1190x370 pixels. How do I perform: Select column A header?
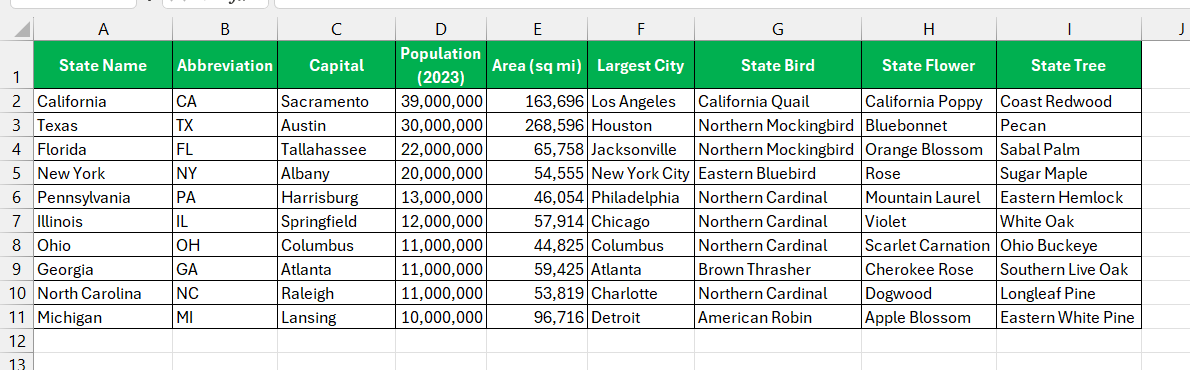pyautogui.click(x=103, y=30)
